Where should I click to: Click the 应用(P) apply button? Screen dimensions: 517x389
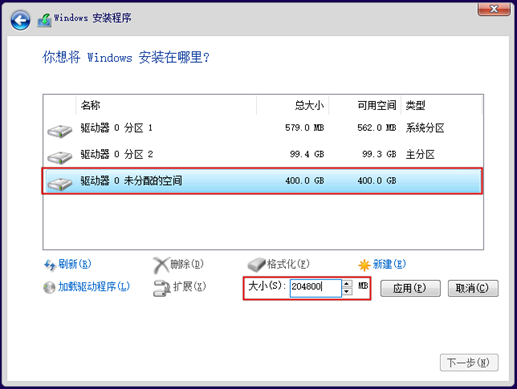tap(410, 288)
